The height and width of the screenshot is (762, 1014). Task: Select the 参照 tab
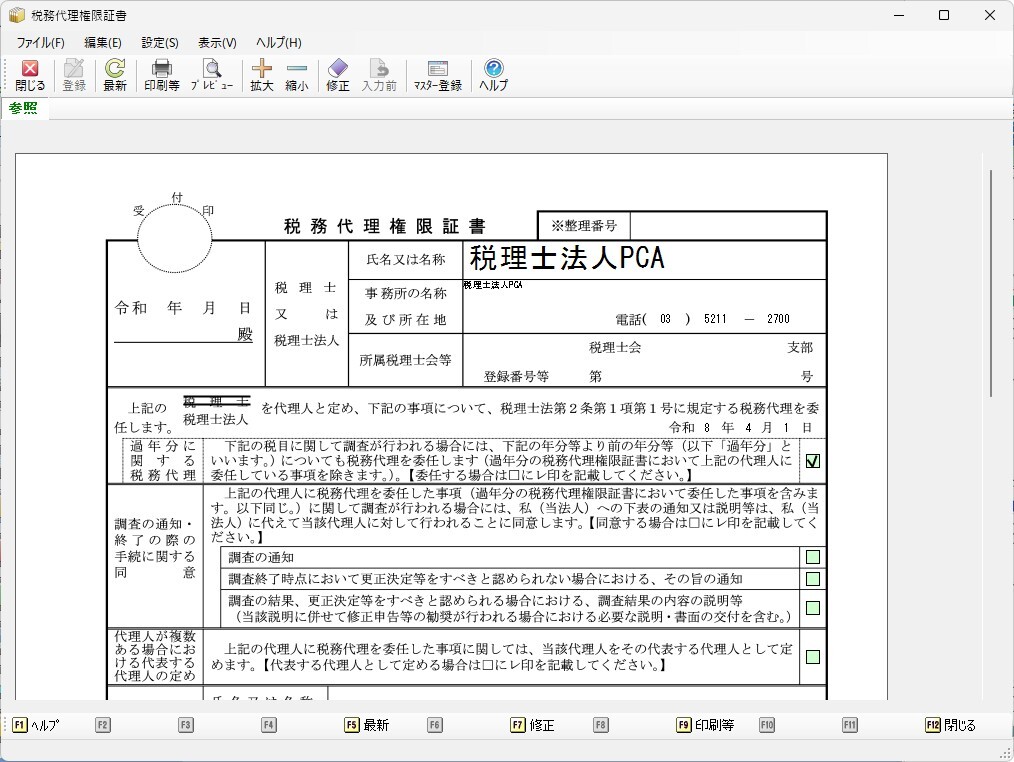23,108
